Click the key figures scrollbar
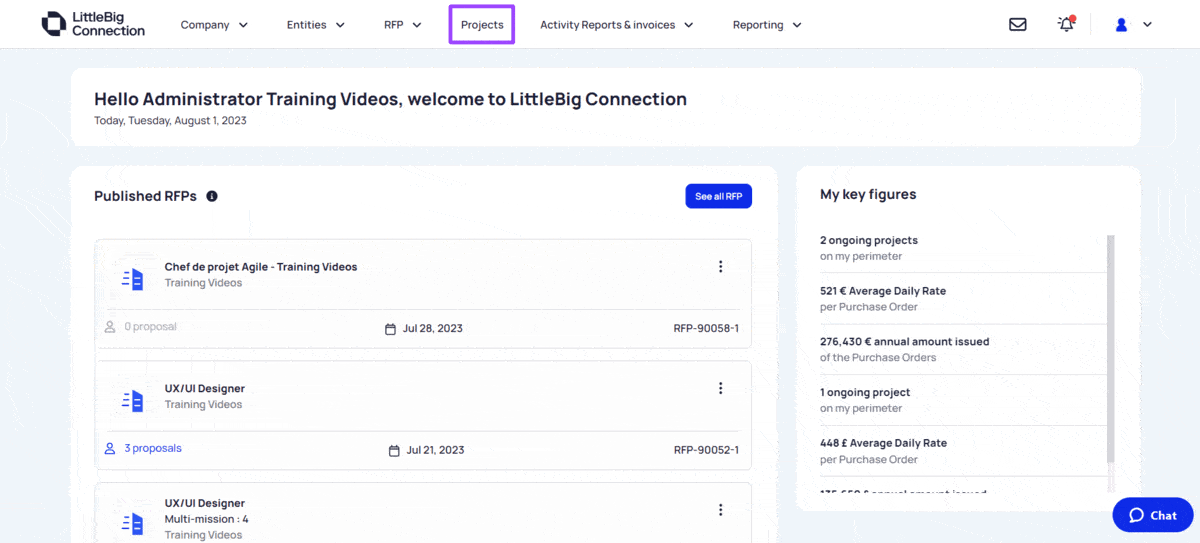Image resolution: width=1200 pixels, height=543 pixels. (x=1110, y=349)
